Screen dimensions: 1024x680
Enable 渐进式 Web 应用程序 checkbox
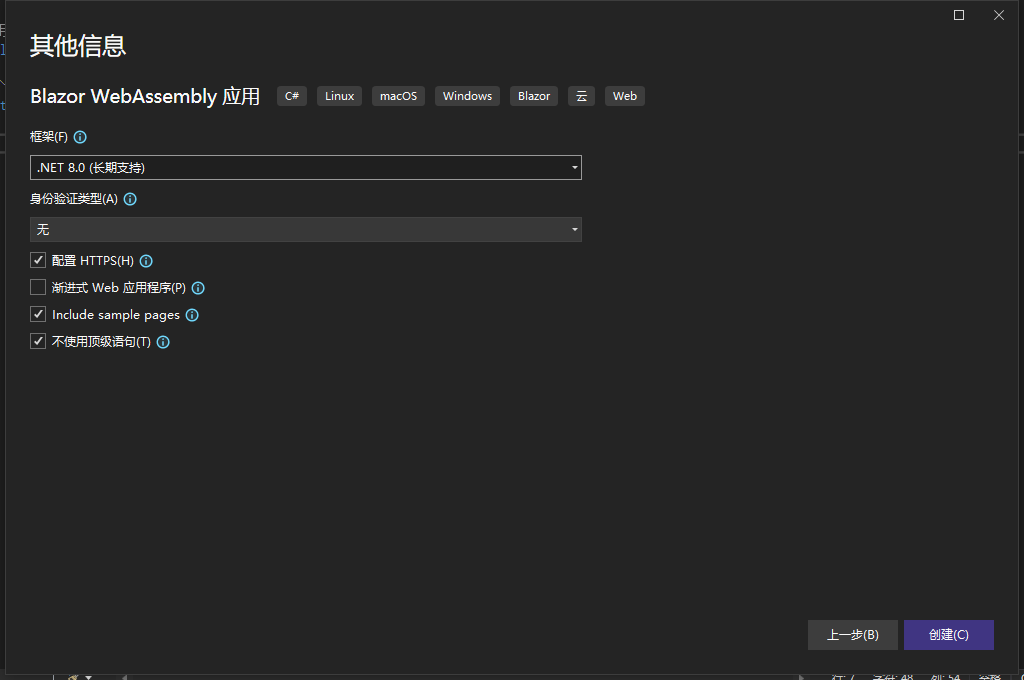[38, 288]
